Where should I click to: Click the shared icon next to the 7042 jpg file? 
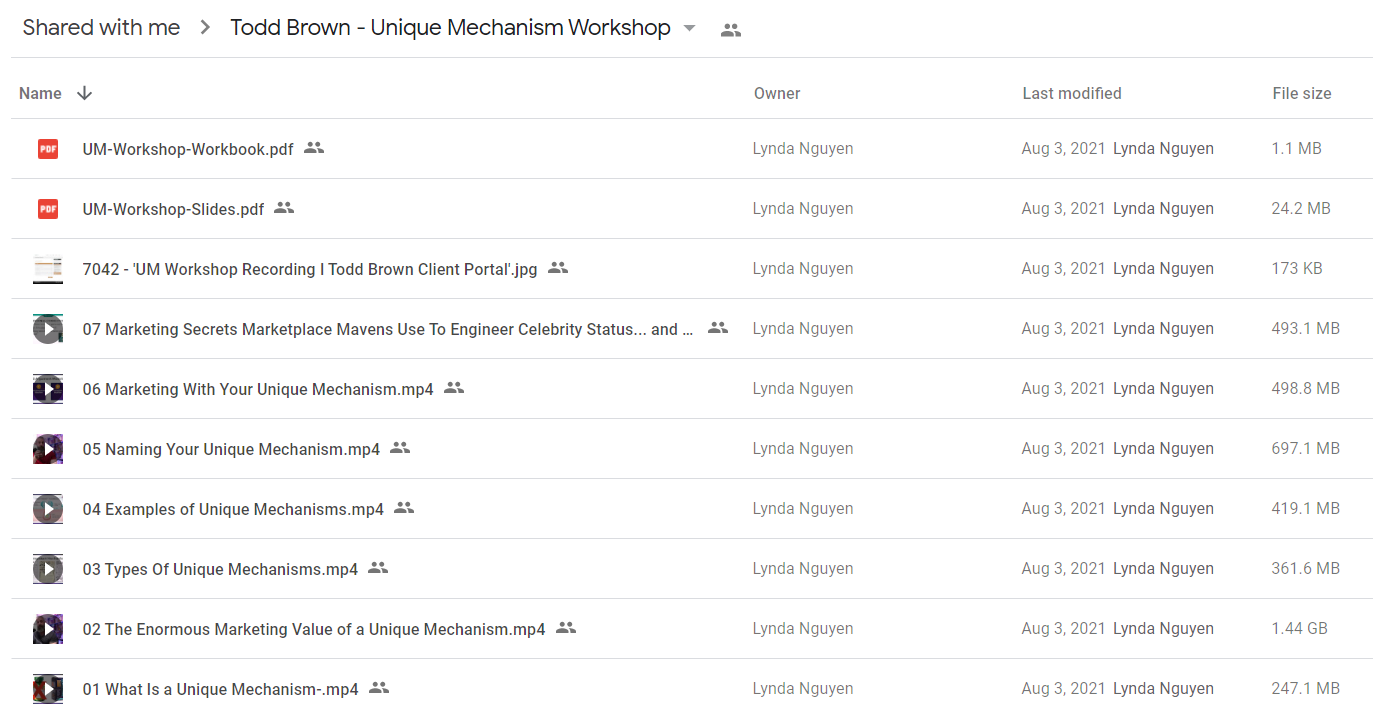click(558, 268)
